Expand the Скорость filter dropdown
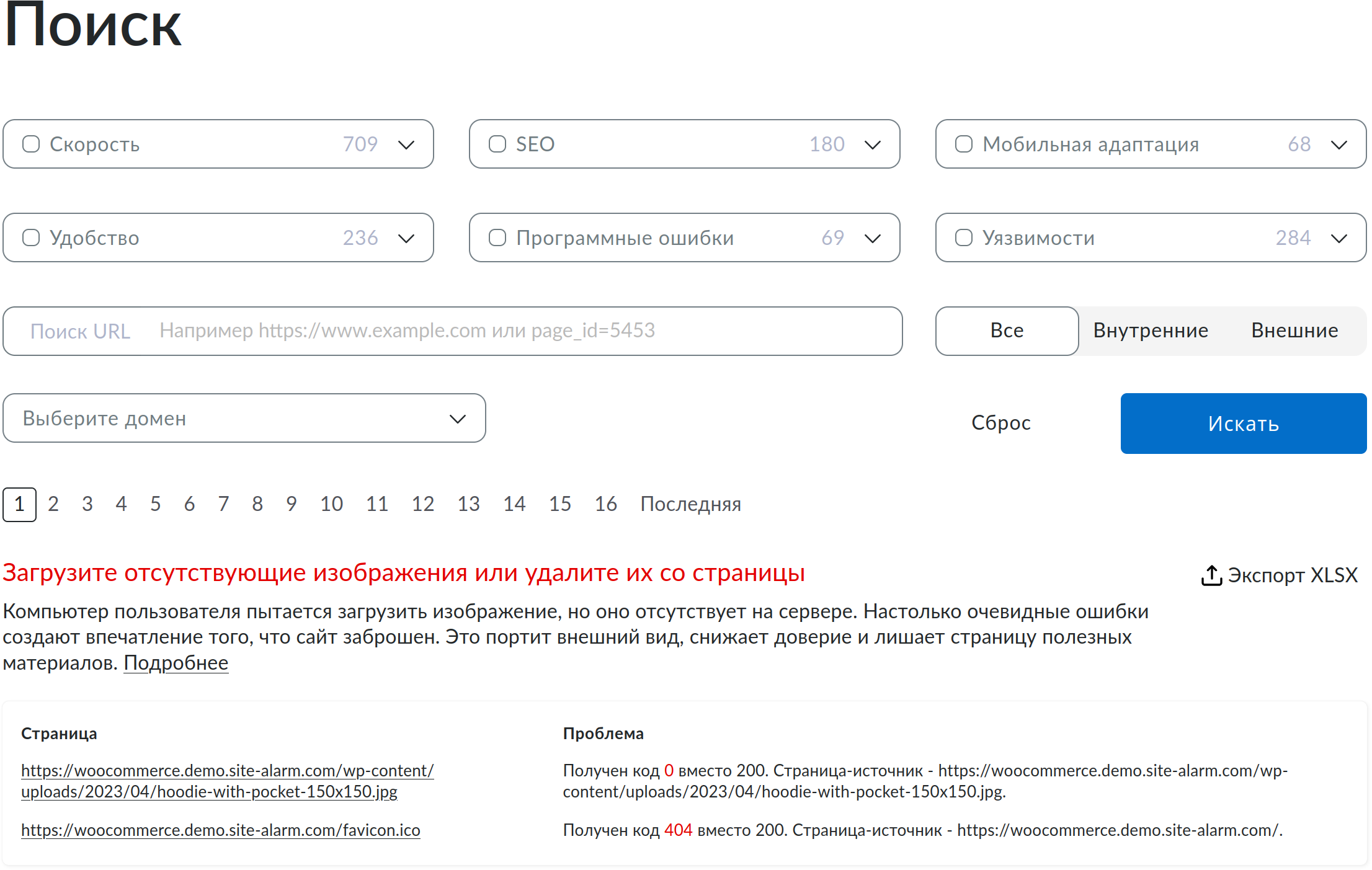The image size is (1372, 870). point(406,144)
